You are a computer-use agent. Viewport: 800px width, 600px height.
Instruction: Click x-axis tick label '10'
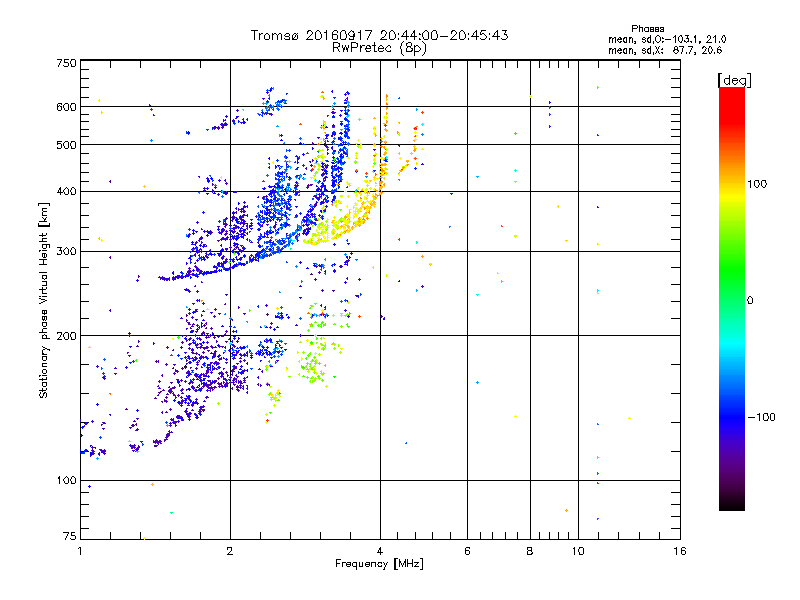pos(578,551)
